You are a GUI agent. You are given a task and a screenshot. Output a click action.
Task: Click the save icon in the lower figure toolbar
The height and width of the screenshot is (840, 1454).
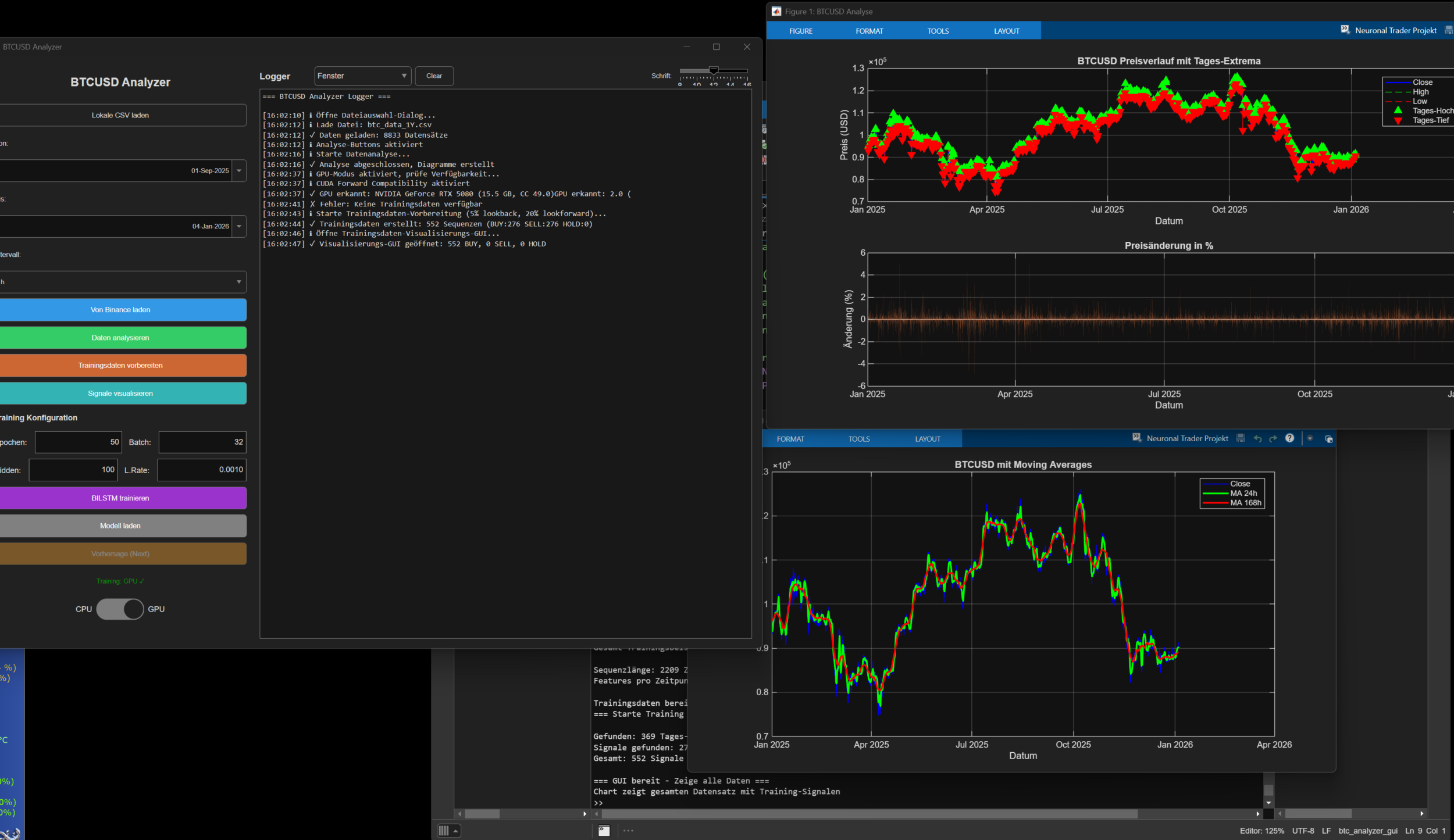pos(1241,438)
